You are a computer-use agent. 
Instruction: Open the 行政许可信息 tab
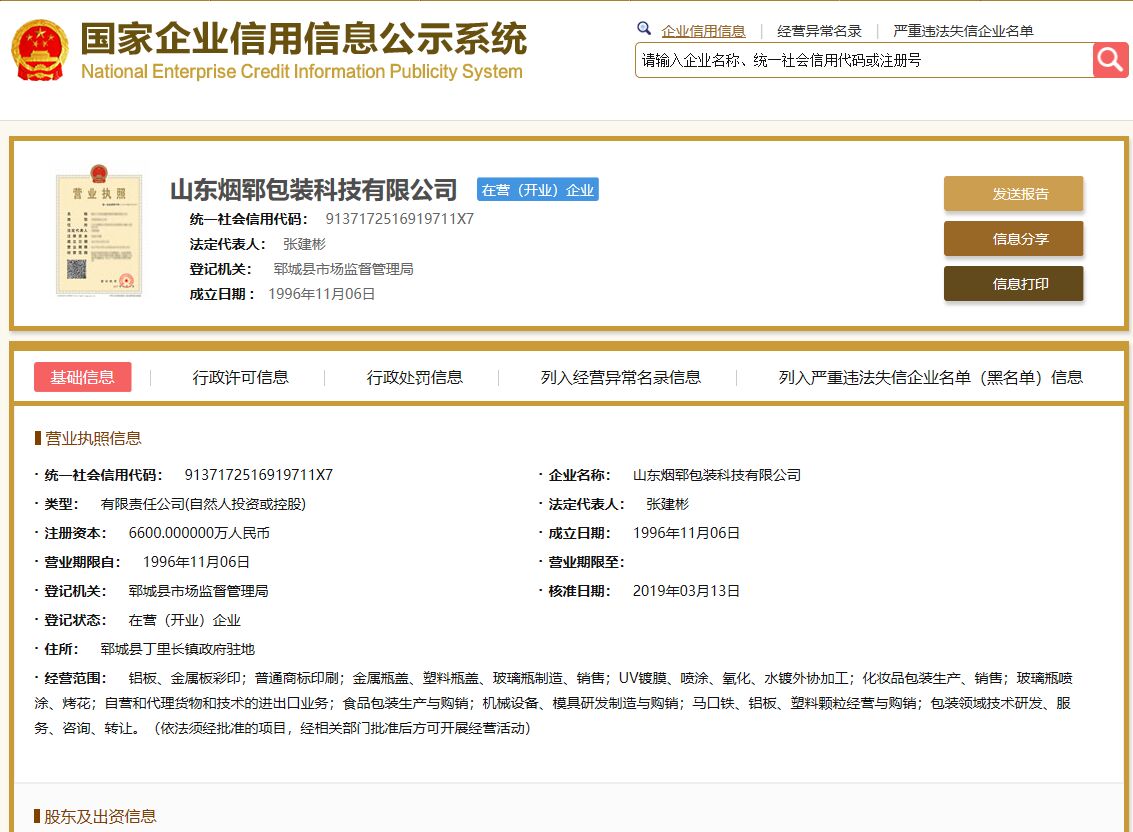(x=240, y=377)
